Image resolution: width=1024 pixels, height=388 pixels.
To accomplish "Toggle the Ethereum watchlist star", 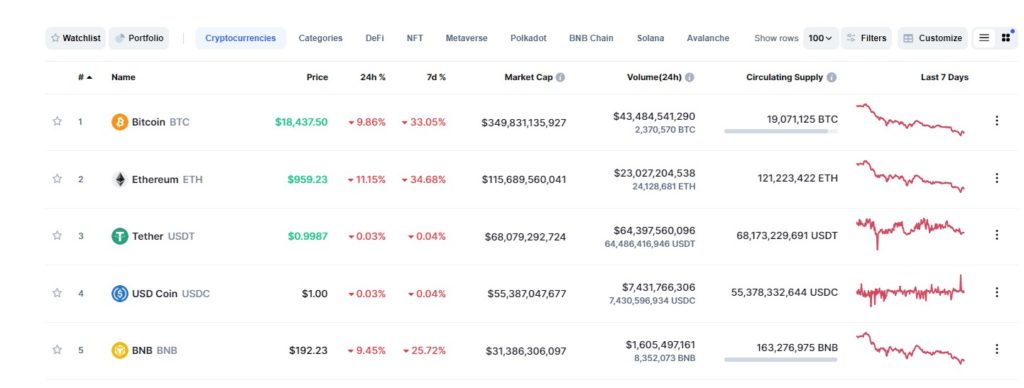I will click(57, 178).
